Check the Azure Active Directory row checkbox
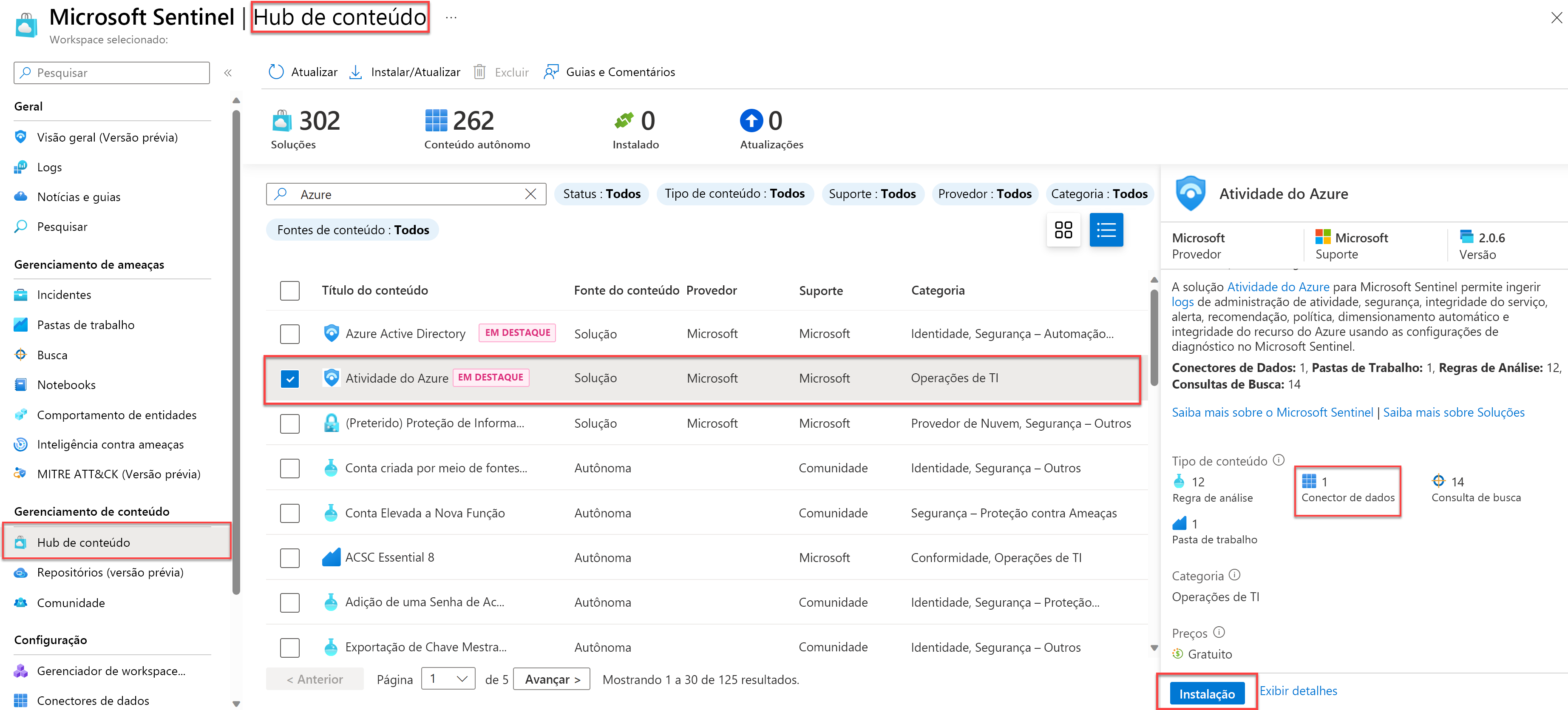Viewport: 1568px width, 710px height. (290, 334)
